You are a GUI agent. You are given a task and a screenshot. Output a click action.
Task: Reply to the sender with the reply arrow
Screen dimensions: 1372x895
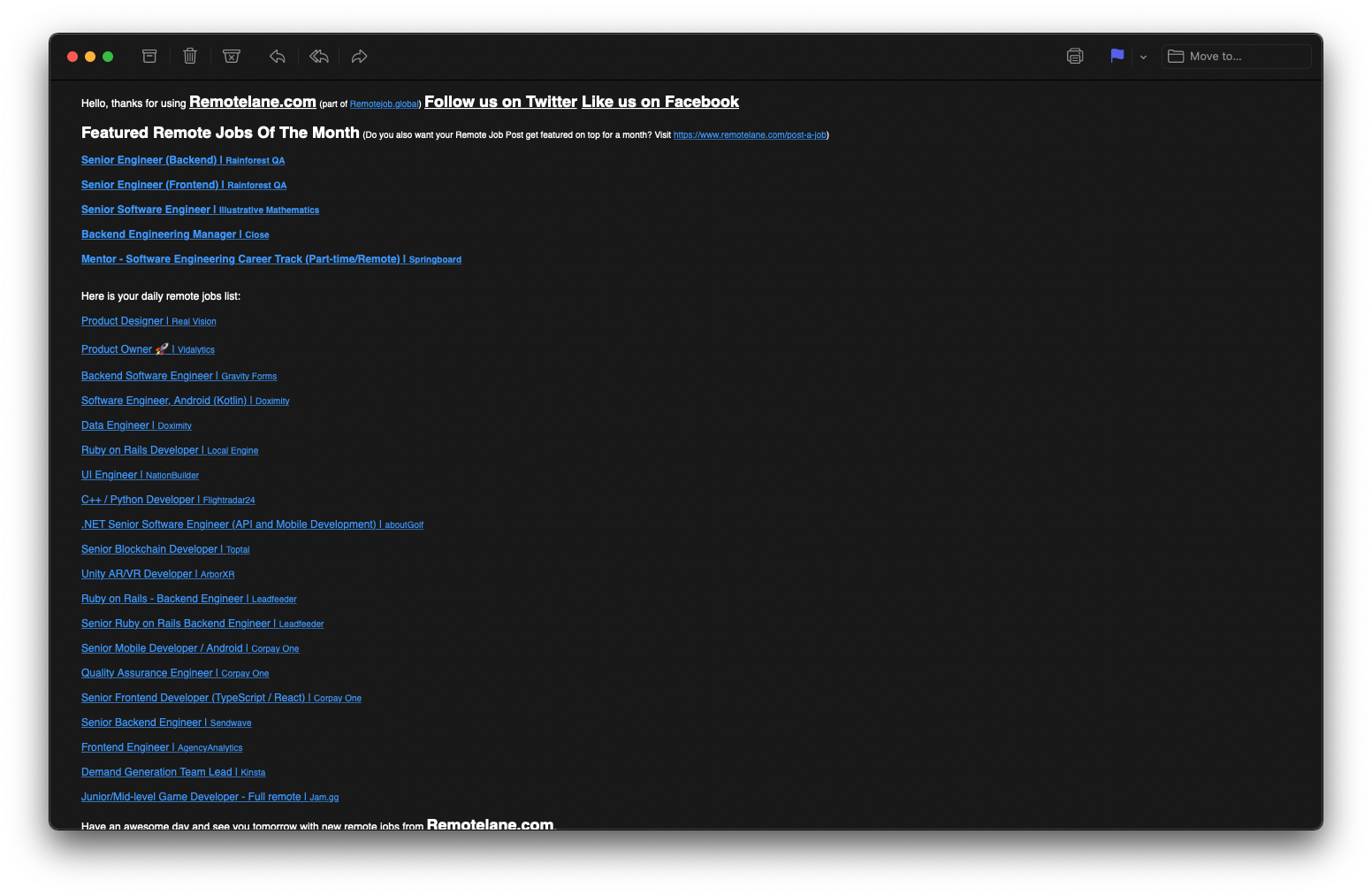(278, 57)
